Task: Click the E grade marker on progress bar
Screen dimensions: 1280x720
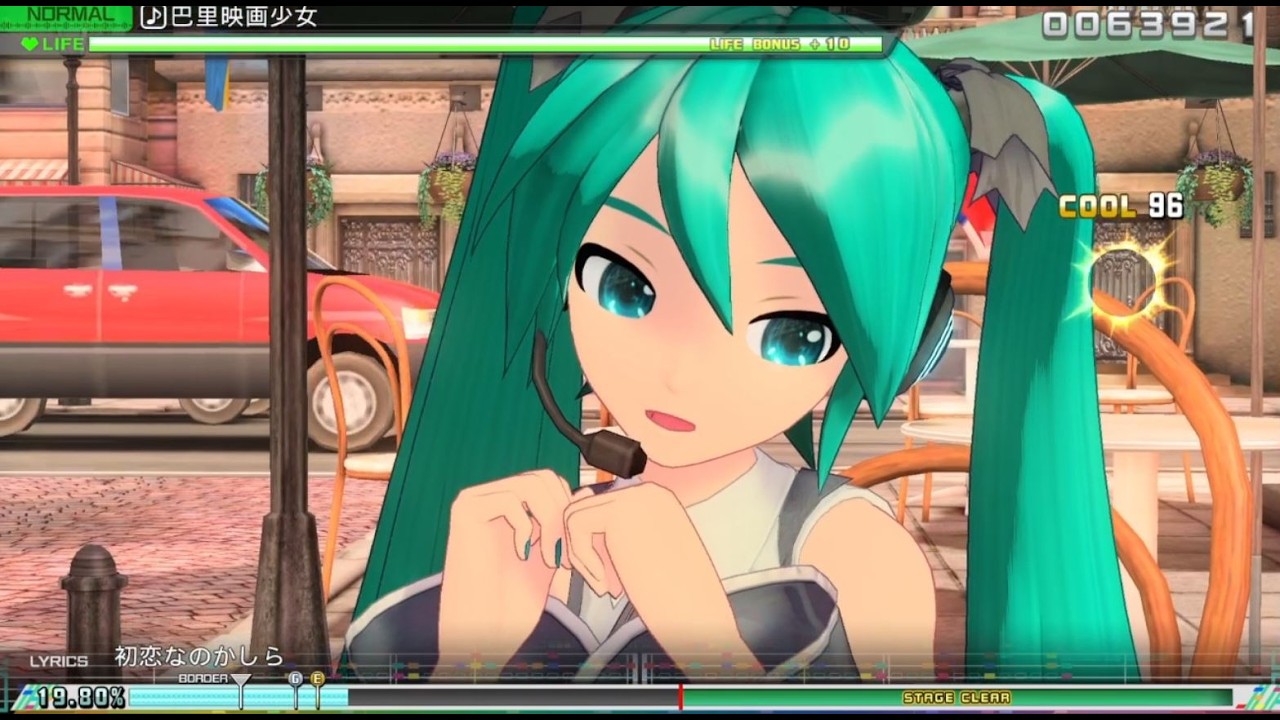Action: [x=318, y=678]
